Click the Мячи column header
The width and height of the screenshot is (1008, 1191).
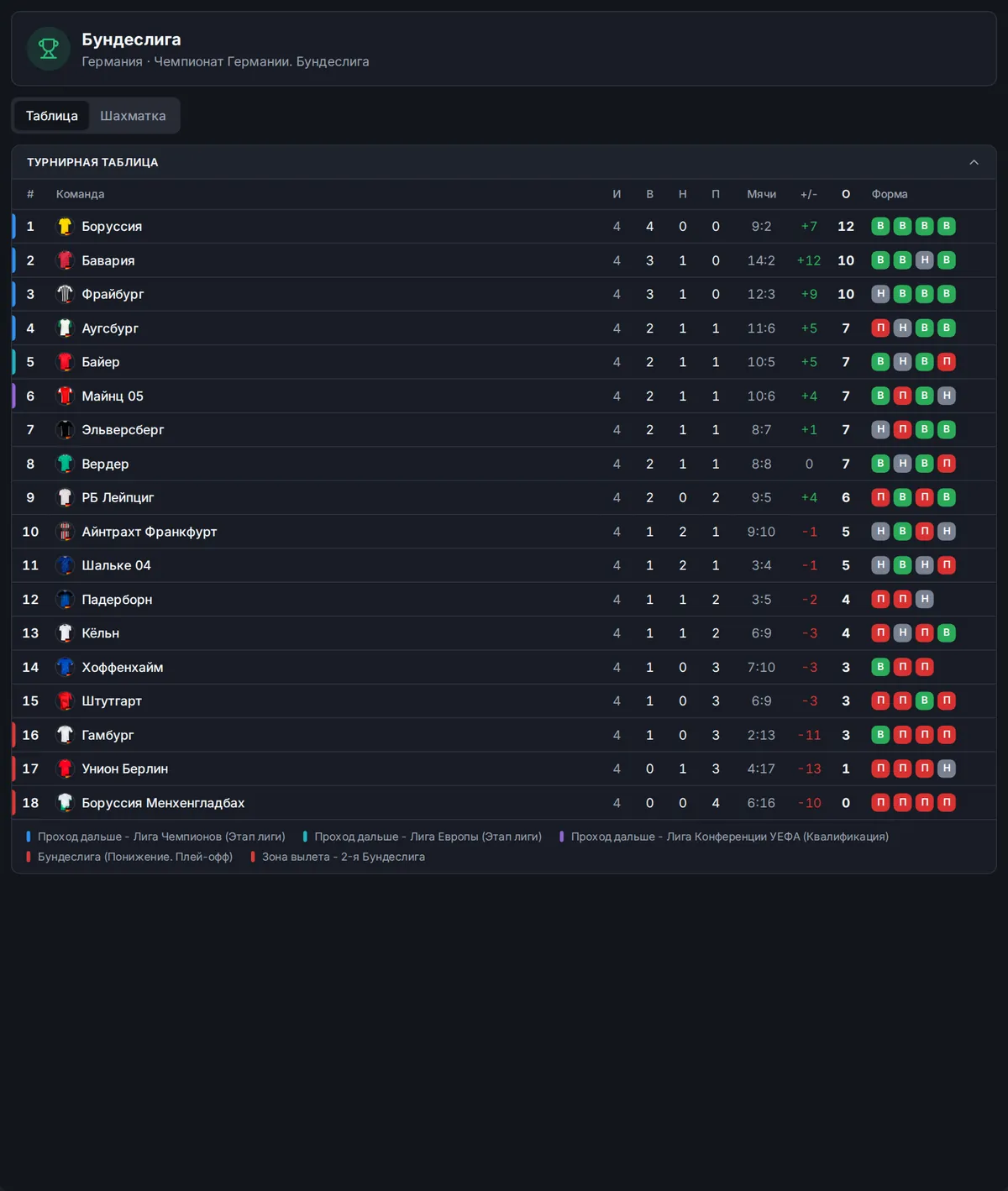[762, 194]
